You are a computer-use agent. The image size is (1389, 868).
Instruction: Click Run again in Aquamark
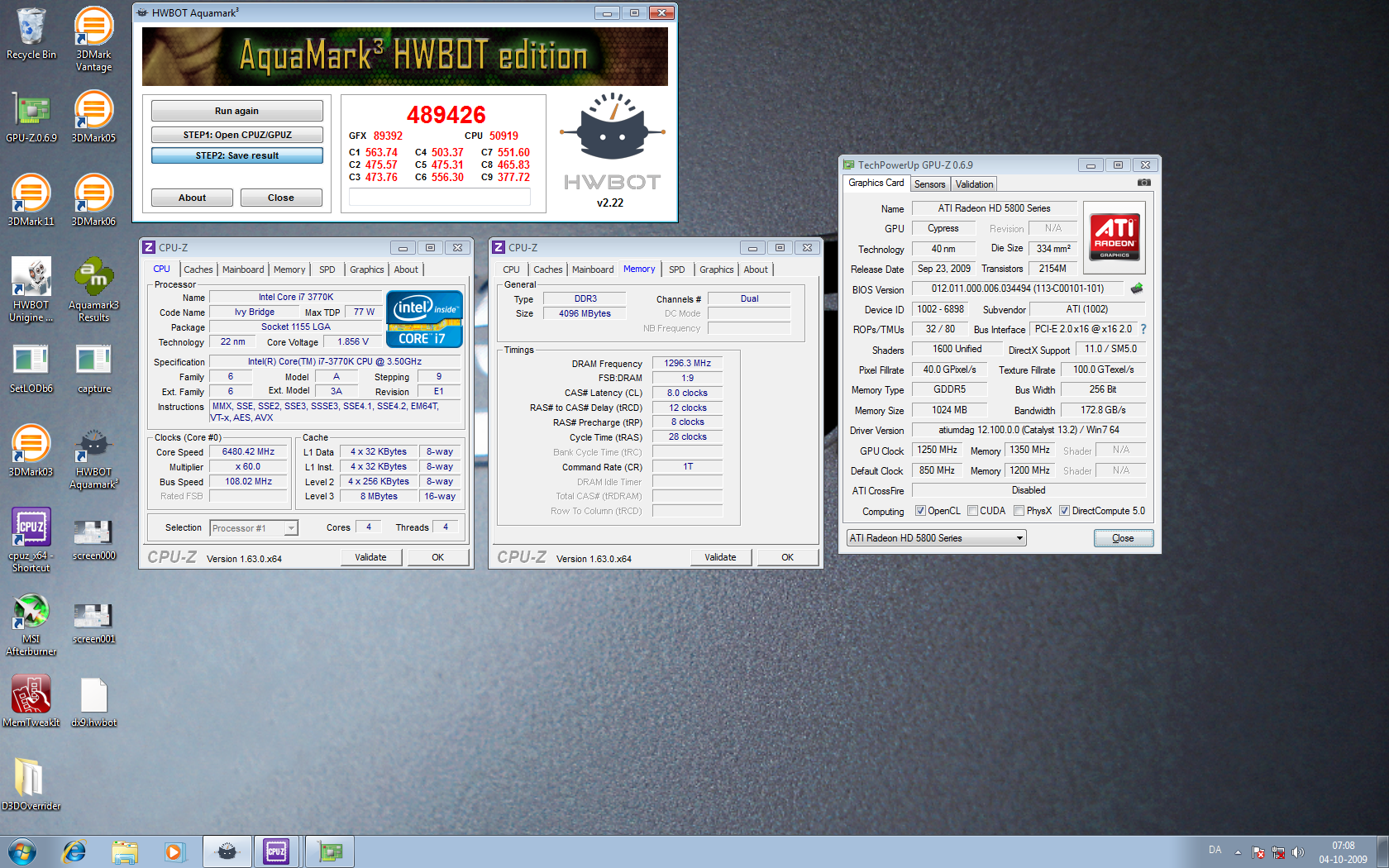point(236,111)
